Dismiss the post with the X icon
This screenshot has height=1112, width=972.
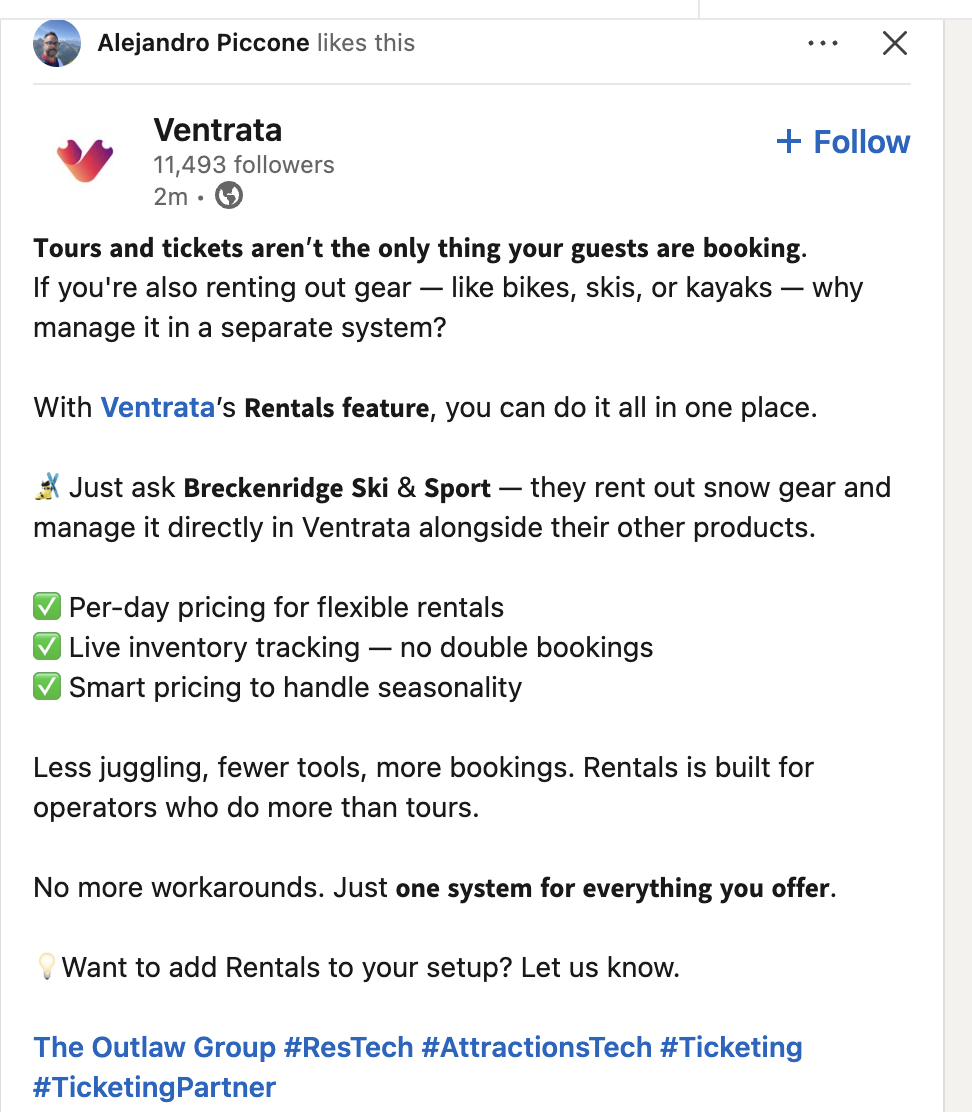coord(895,43)
